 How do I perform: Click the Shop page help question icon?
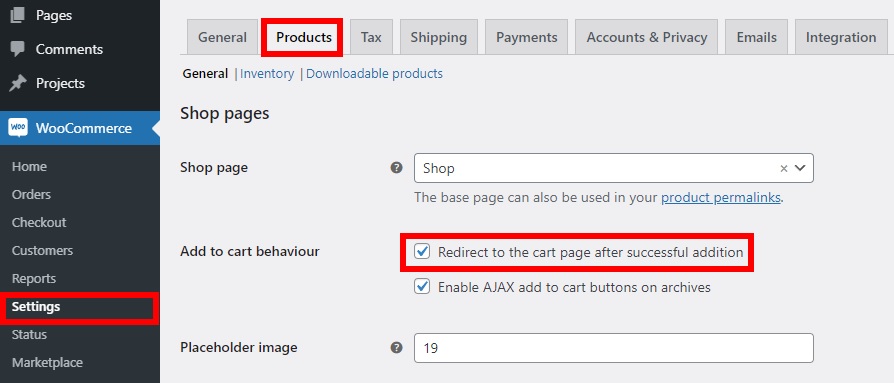tap(396, 168)
